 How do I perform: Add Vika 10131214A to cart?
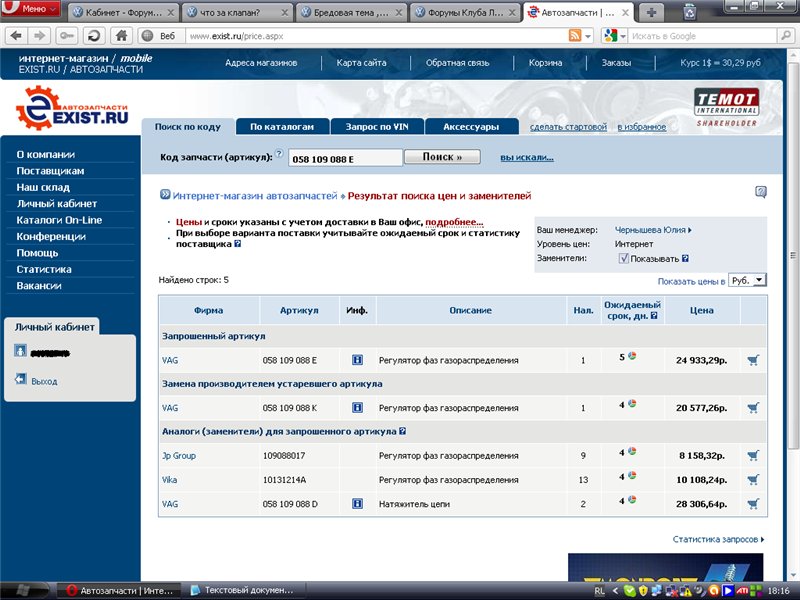753,480
